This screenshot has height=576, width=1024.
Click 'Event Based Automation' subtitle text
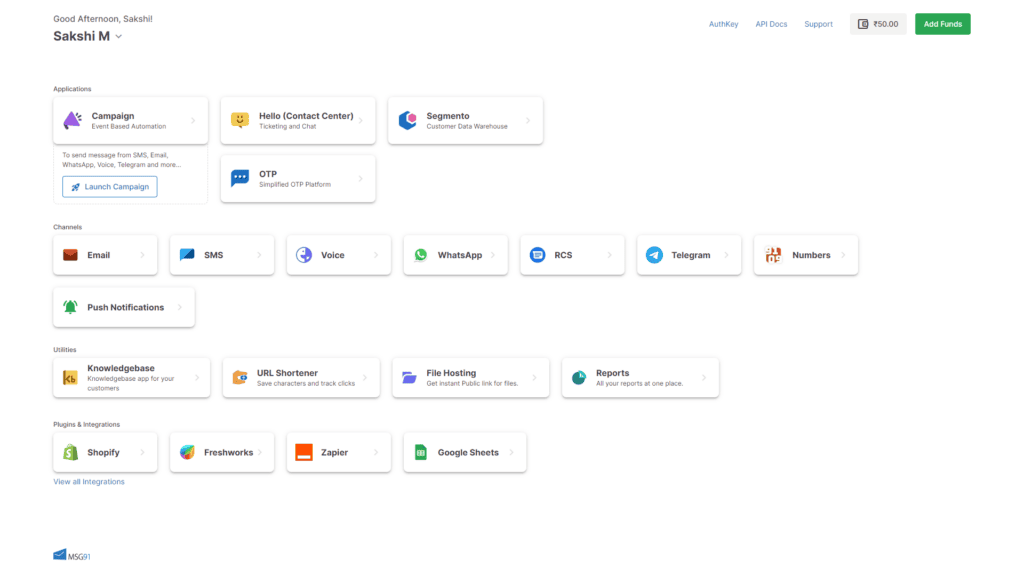pyautogui.click(x=129, y=127)
